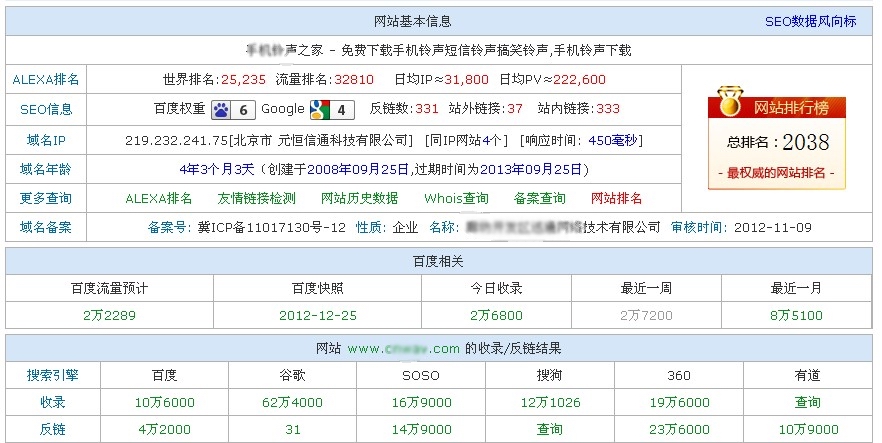The height and width of the screenshot is (443, 882).
Task: Click the red 网站排名 link
Action: 616,198
